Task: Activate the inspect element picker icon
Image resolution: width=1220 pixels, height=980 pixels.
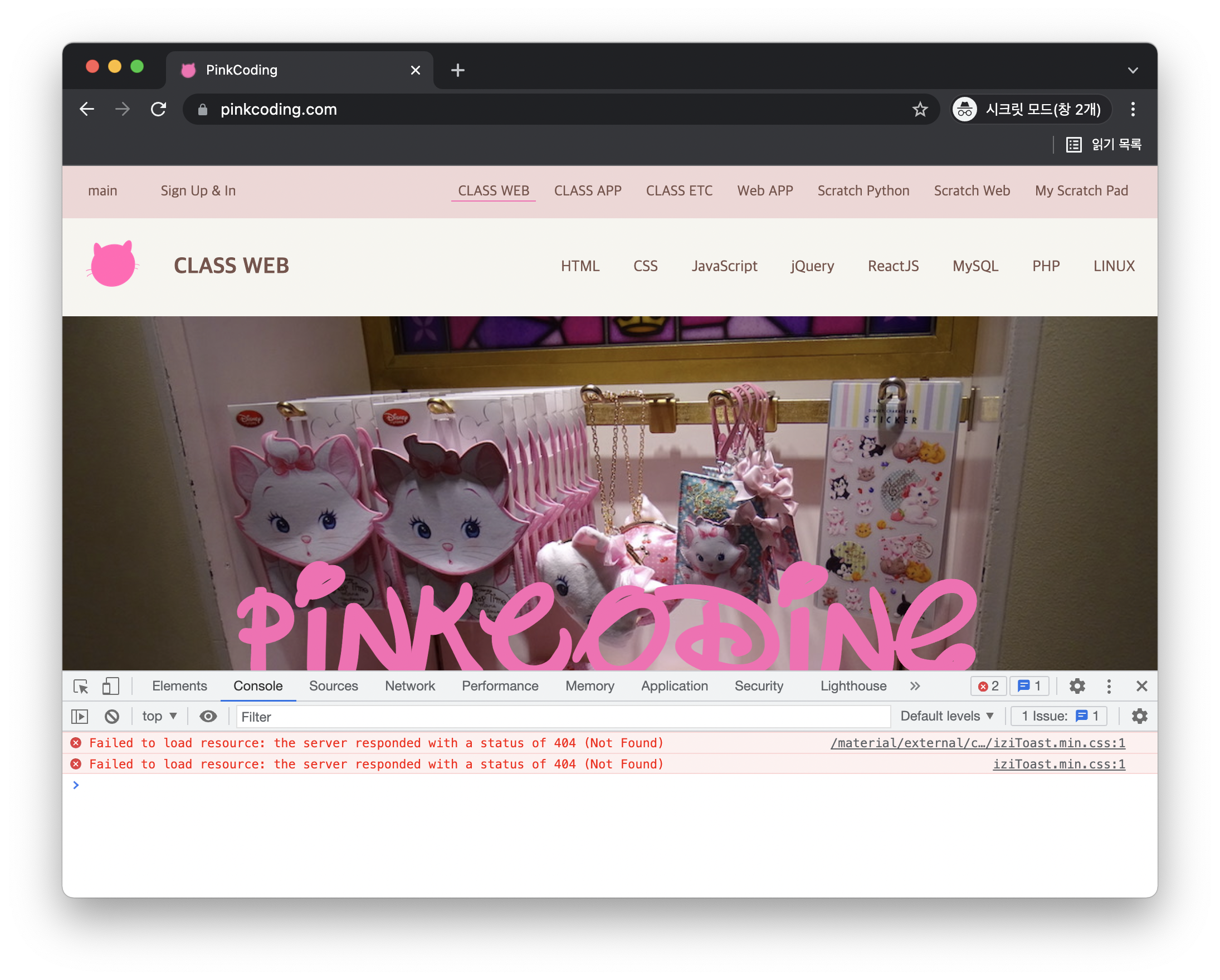Action: (x=81, y=686)
